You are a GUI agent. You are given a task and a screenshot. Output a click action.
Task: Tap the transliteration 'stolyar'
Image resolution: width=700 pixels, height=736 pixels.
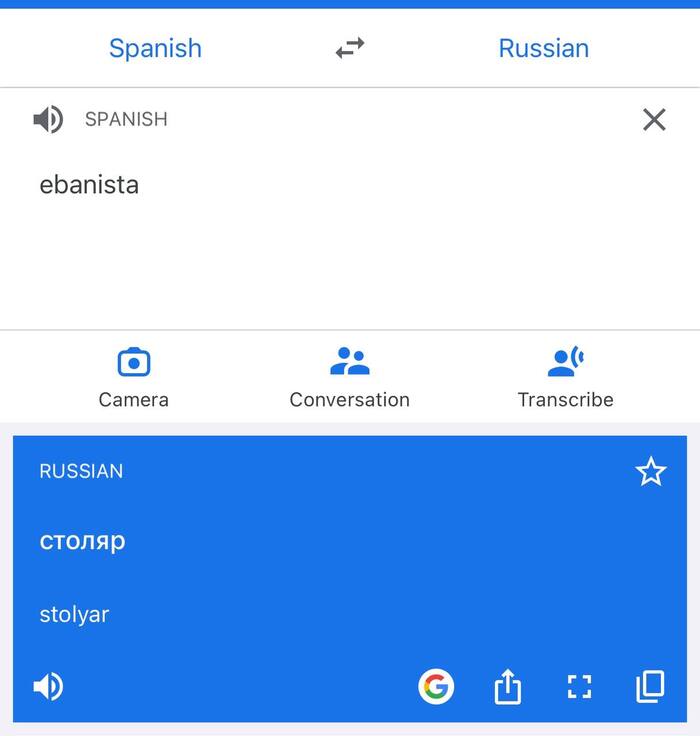tap(74, 614)
